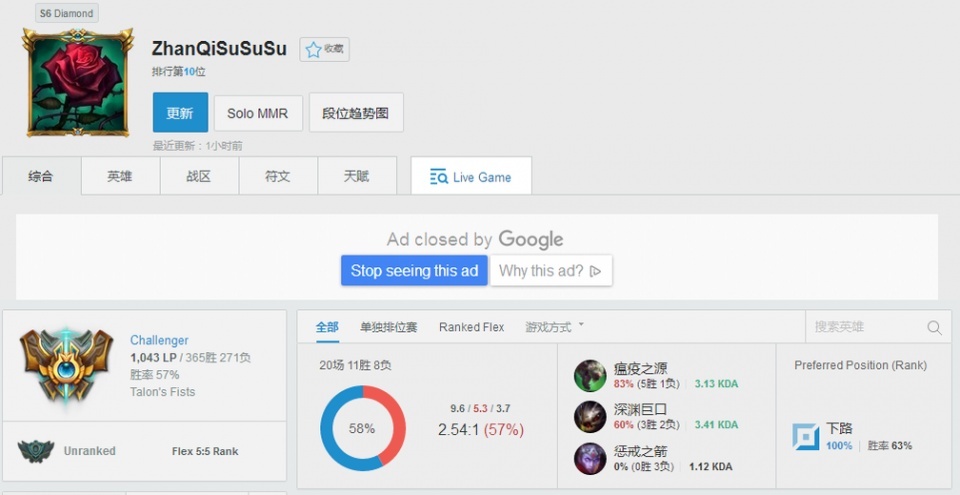
Task: Click the star favorite icon beside the summoner name
Action: coord(313,49)
